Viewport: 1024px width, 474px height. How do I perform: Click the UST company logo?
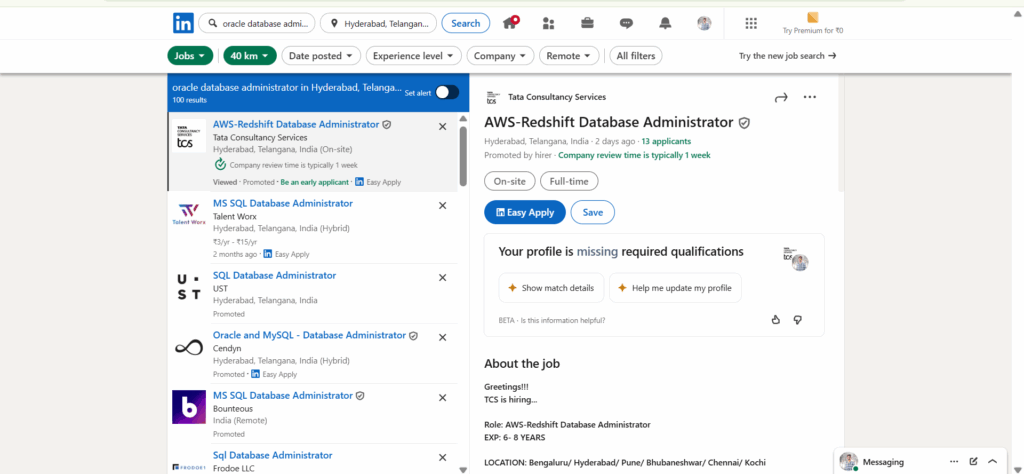point(189,287)
